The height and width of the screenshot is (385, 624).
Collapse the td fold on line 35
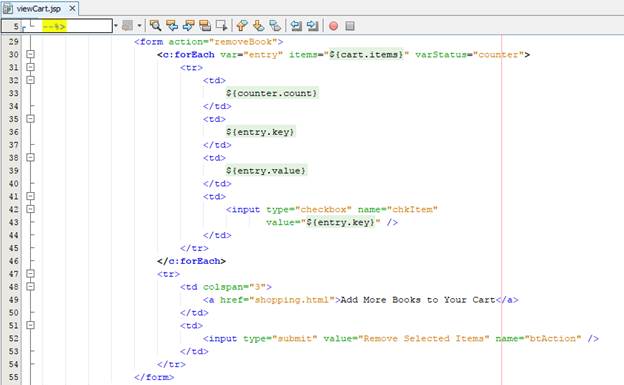click(30, 119)
